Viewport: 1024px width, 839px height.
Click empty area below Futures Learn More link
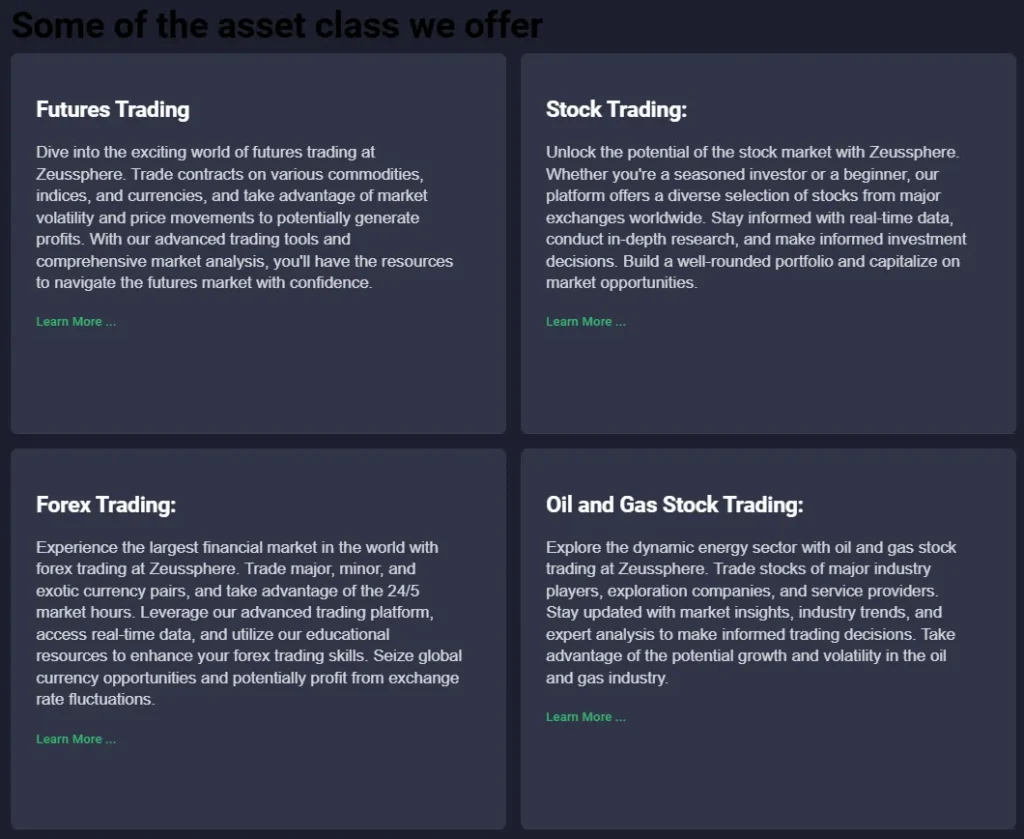pyautogui.click(x=258, y=385)
